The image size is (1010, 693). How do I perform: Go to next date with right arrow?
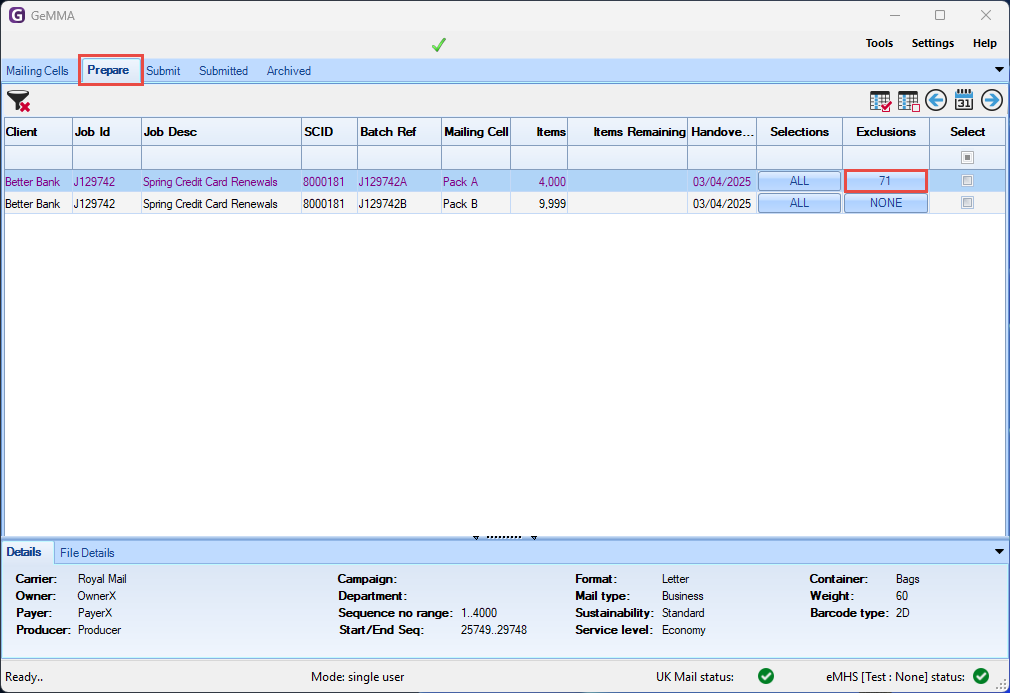tap(992, 100)
